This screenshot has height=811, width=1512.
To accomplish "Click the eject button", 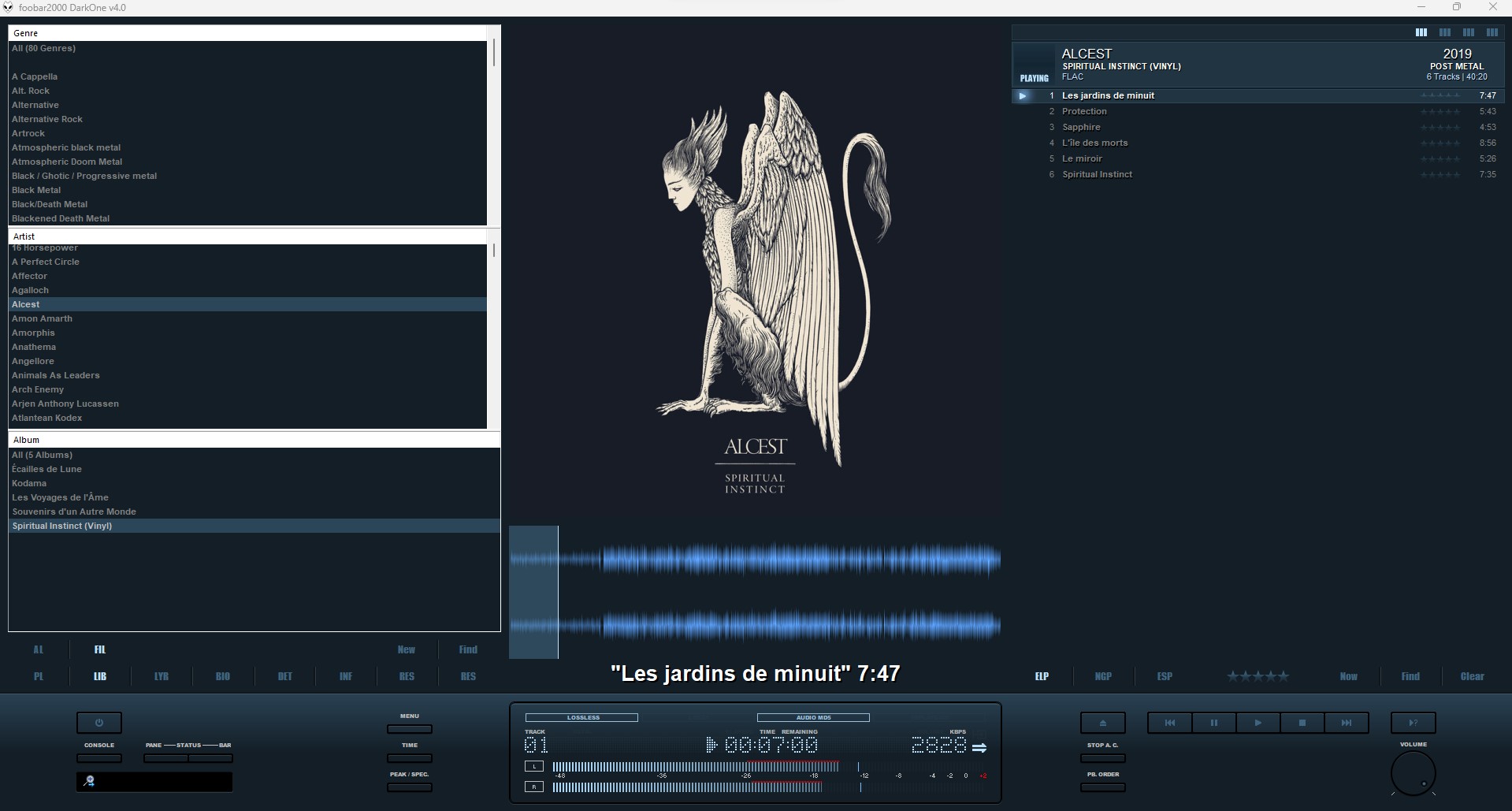I will [1102, 723].
